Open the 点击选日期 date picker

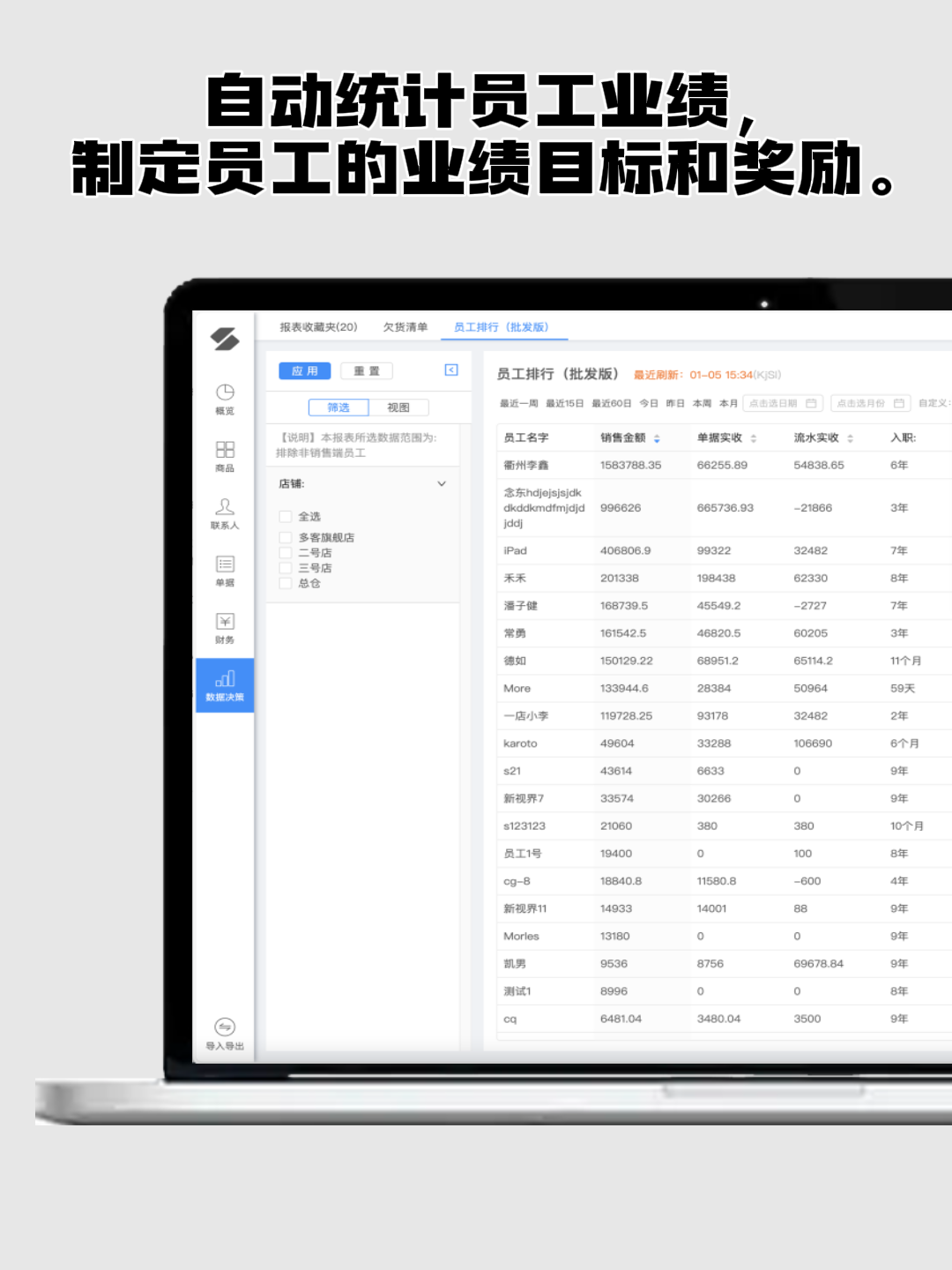tap(782, 403)
